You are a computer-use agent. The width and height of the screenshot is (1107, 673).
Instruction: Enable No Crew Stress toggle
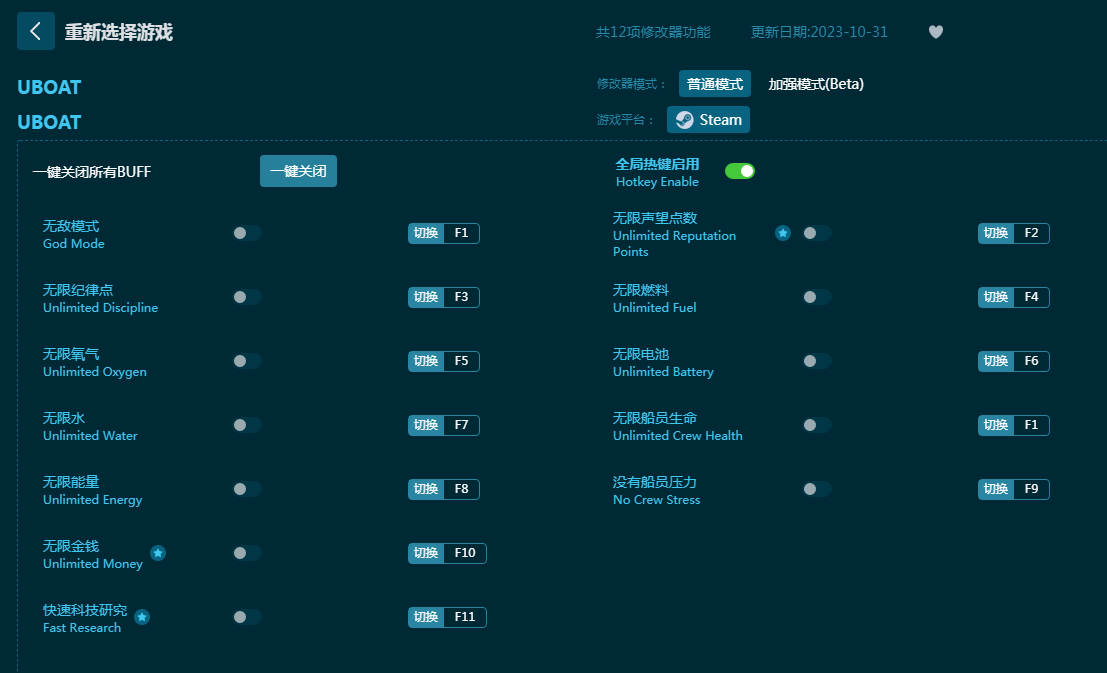point(817,489)
